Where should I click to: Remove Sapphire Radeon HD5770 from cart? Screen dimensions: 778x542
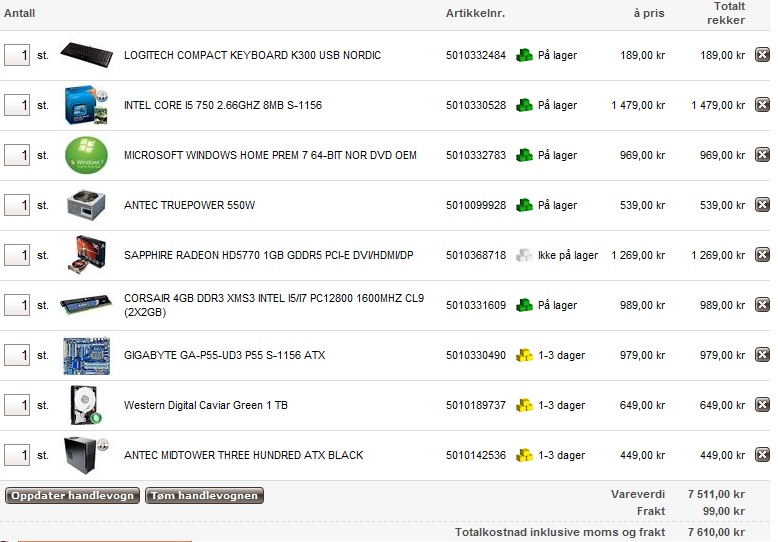coord(762,255)
